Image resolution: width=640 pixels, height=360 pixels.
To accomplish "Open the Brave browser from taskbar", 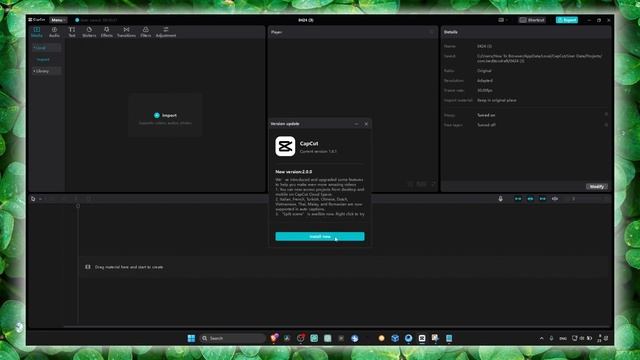I will click(x=274, y=338).
